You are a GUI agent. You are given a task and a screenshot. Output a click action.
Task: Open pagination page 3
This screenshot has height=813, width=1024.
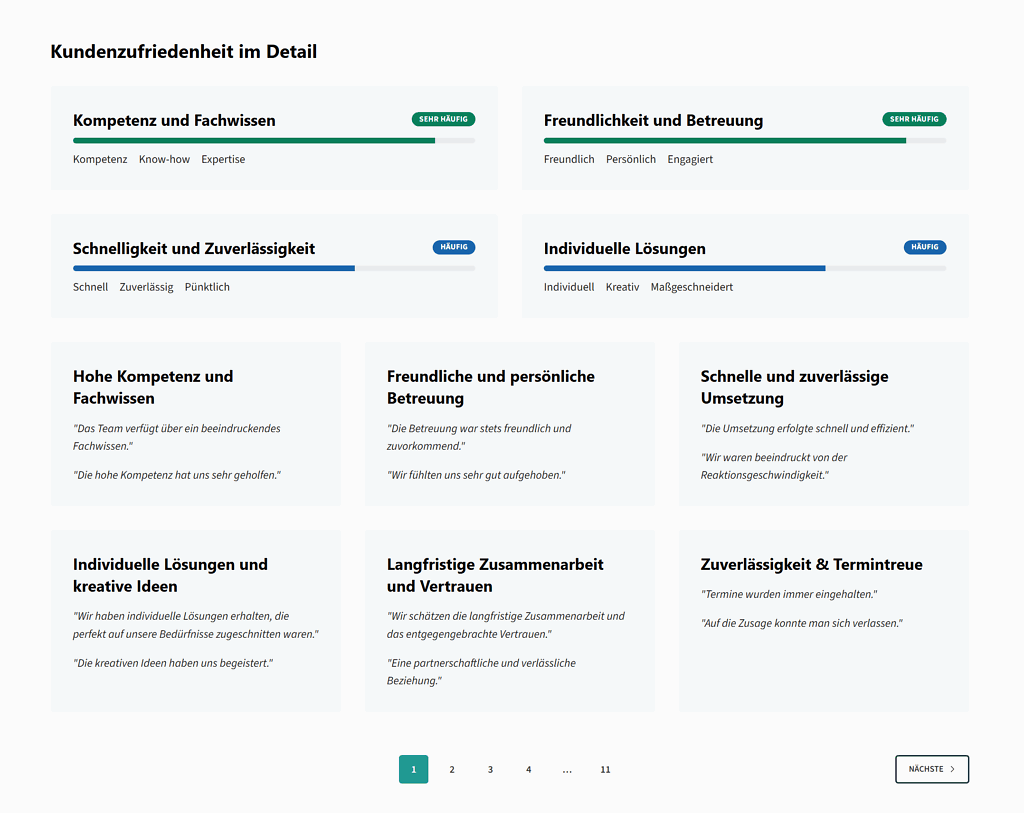pyautogui.click(x=490, y=769)
